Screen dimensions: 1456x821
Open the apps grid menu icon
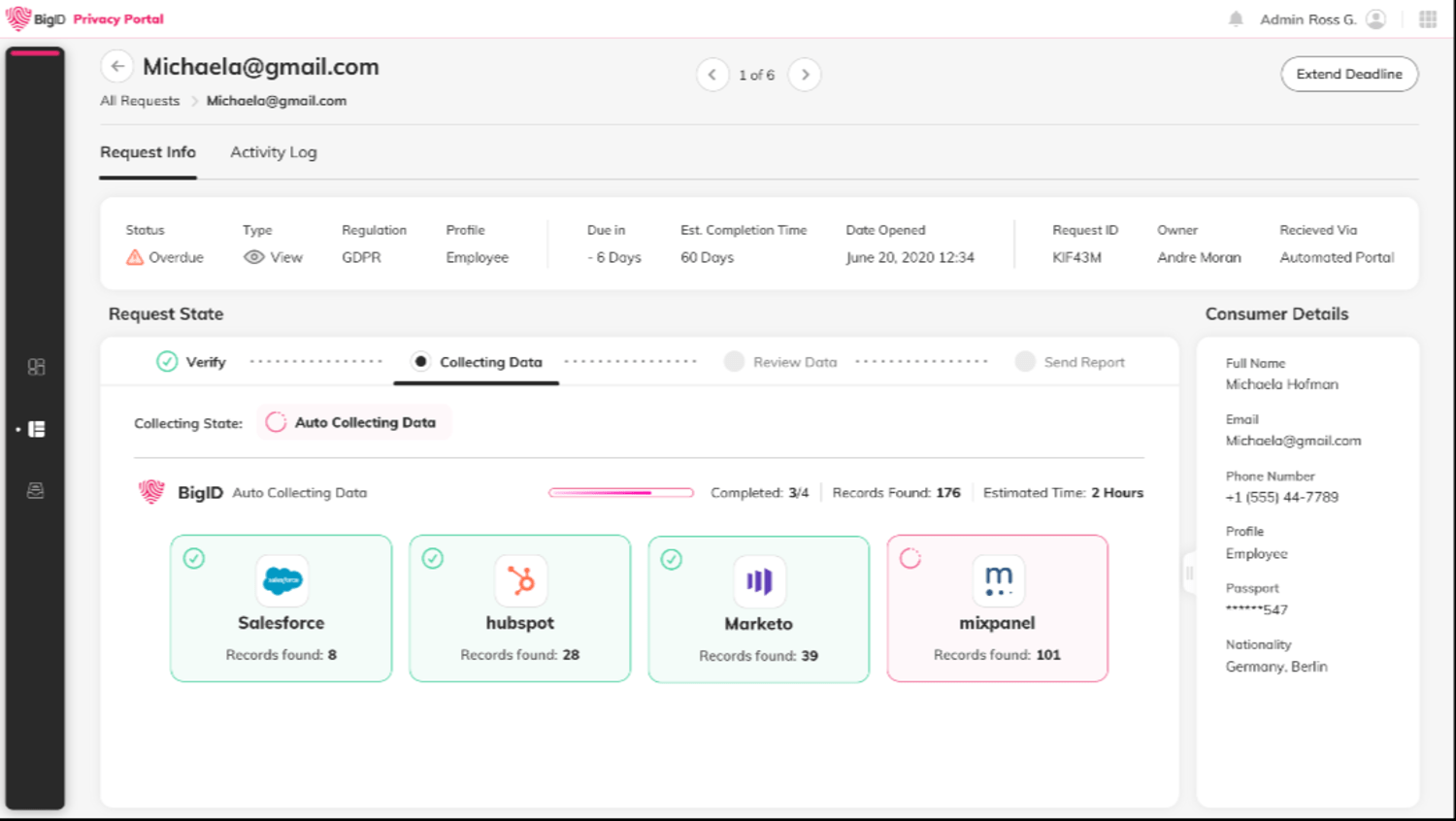coord(1428,19)
